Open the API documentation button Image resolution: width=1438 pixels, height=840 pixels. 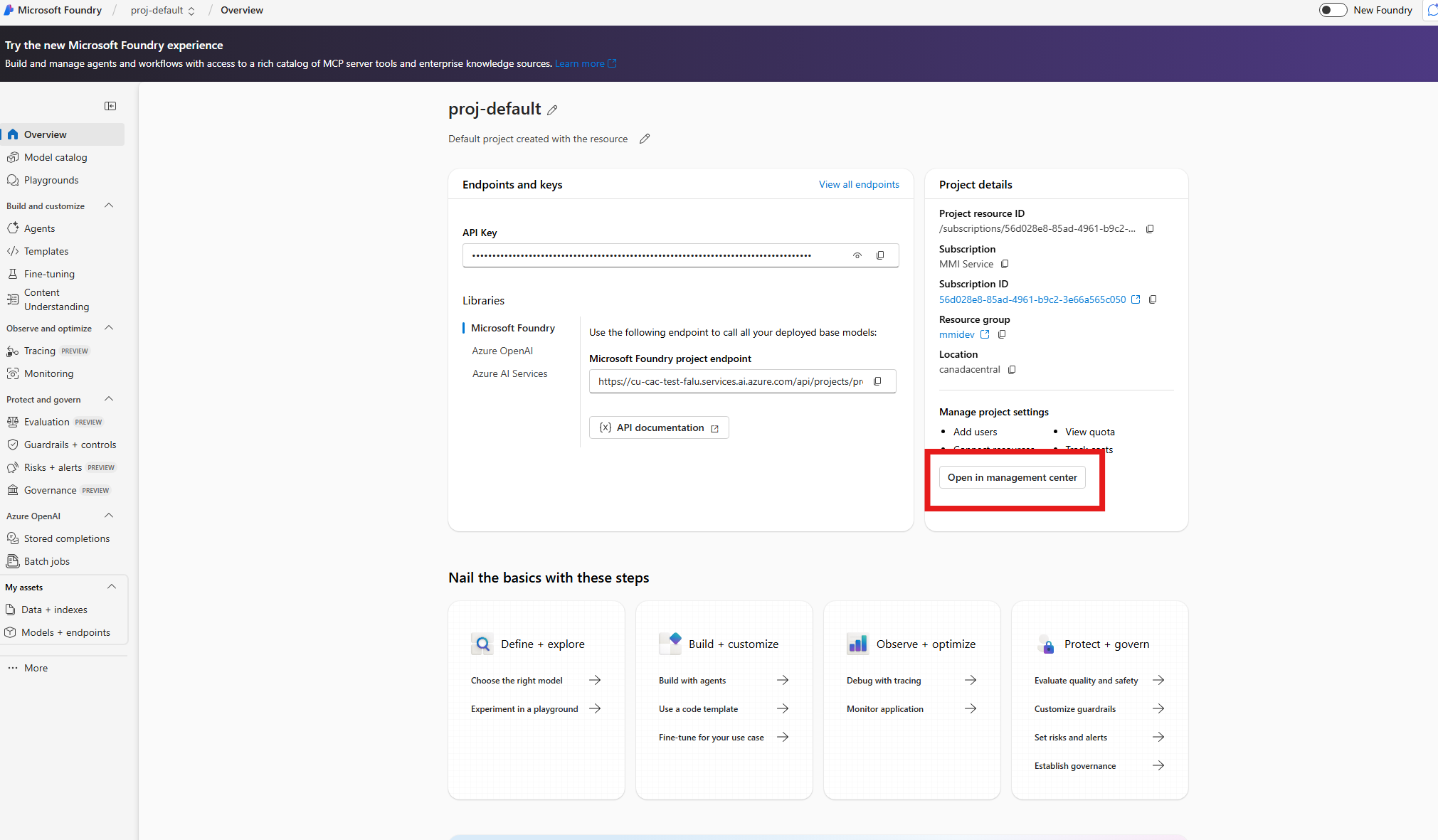[x=659, y=427]
